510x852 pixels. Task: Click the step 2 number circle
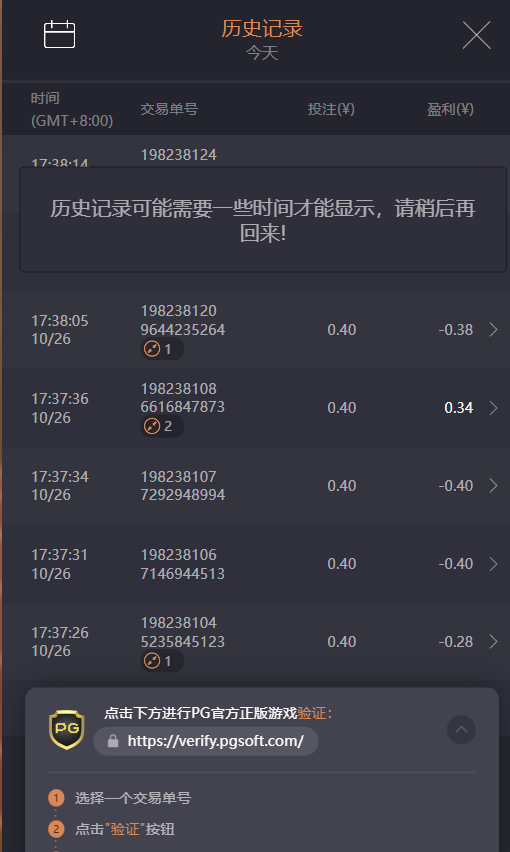tap(55, 829)
